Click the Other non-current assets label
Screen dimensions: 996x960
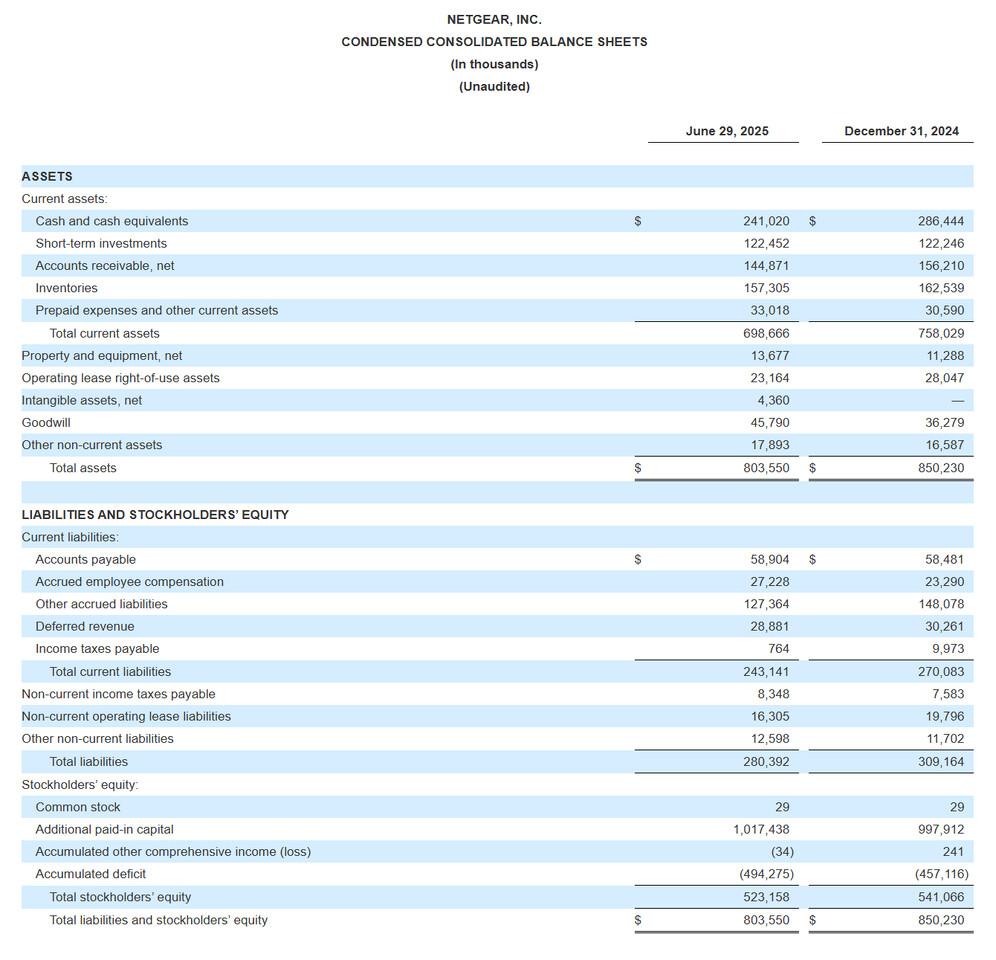pos(92,445)
